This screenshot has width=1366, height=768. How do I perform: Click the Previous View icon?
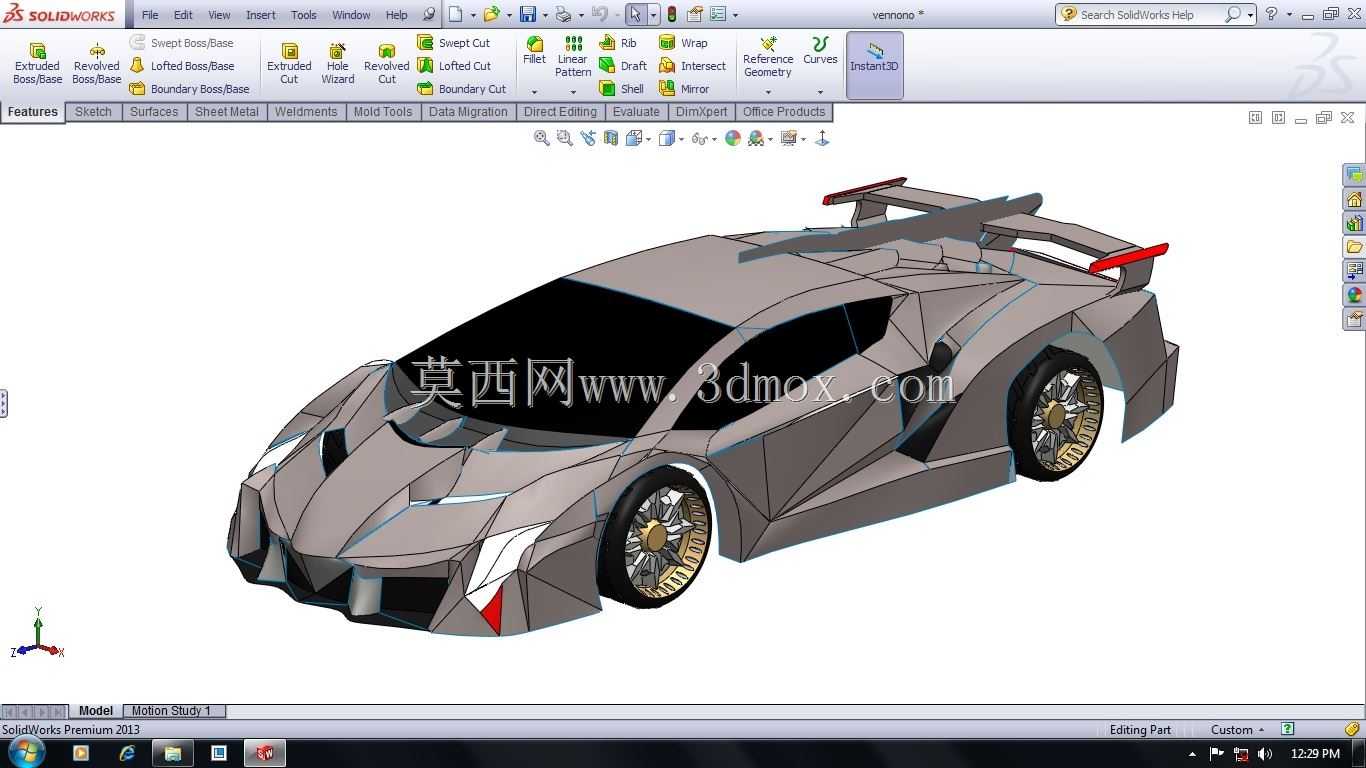point(588,139)
